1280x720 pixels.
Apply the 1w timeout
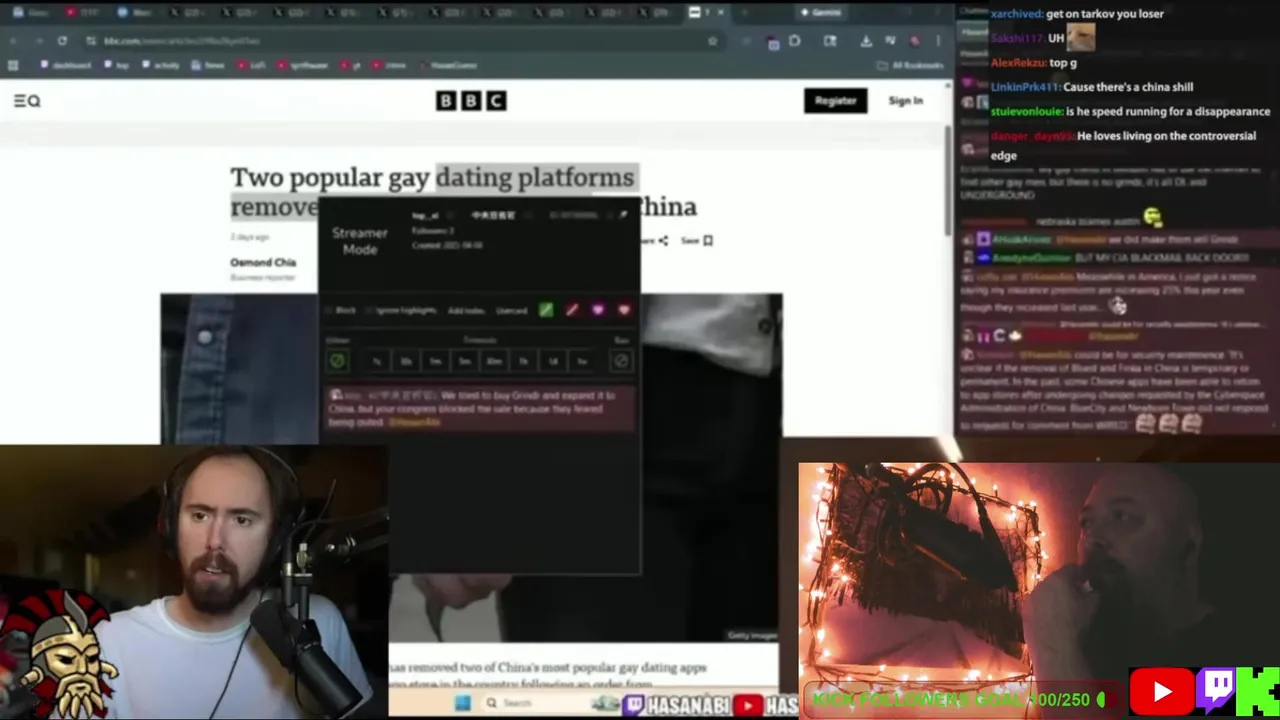click(582, 361)
